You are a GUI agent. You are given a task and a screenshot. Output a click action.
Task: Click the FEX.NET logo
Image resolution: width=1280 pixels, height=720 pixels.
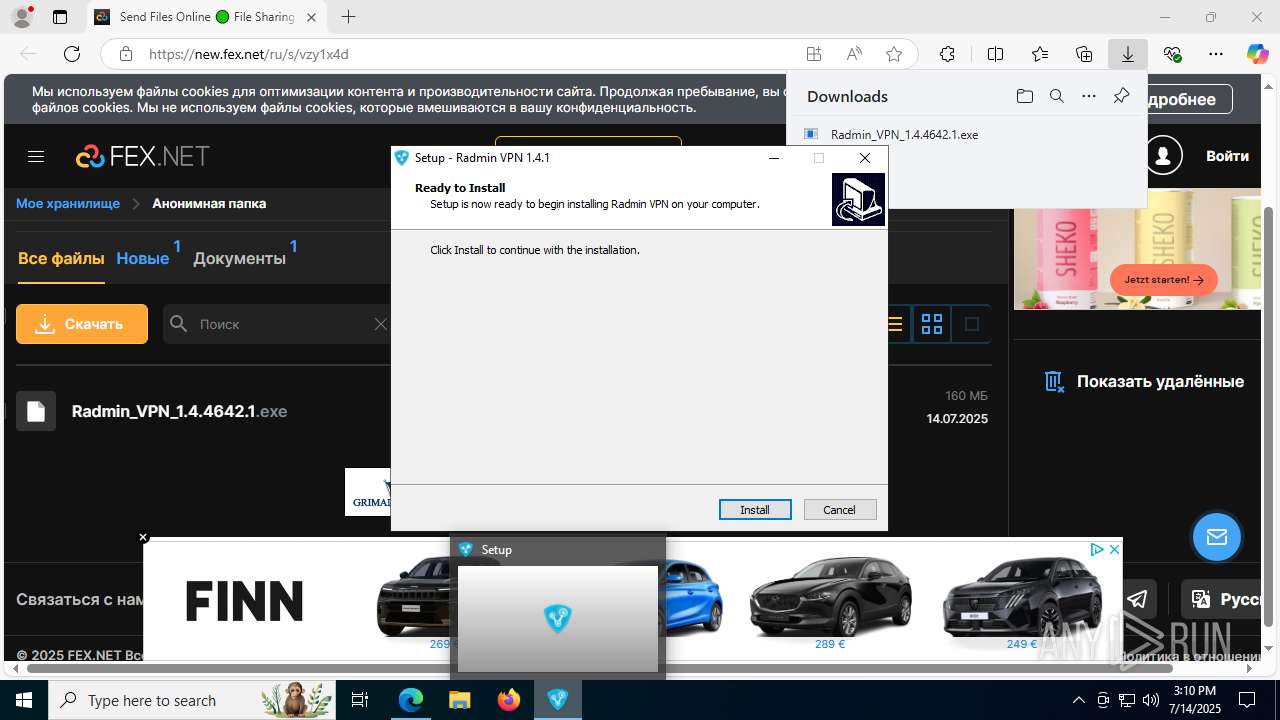tap(143, 156)
